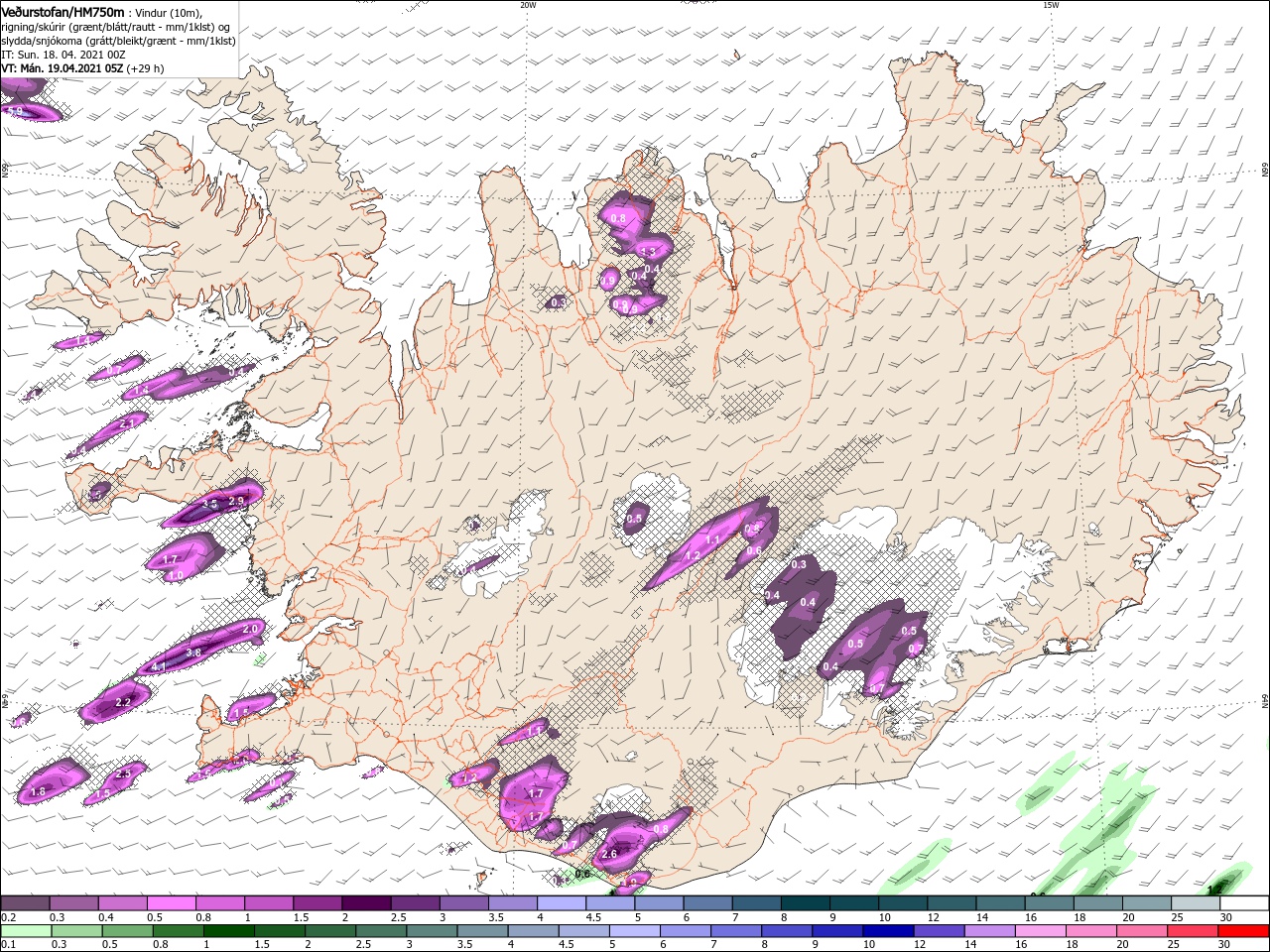Click the 2.0 precipitation value

point(250,629)
